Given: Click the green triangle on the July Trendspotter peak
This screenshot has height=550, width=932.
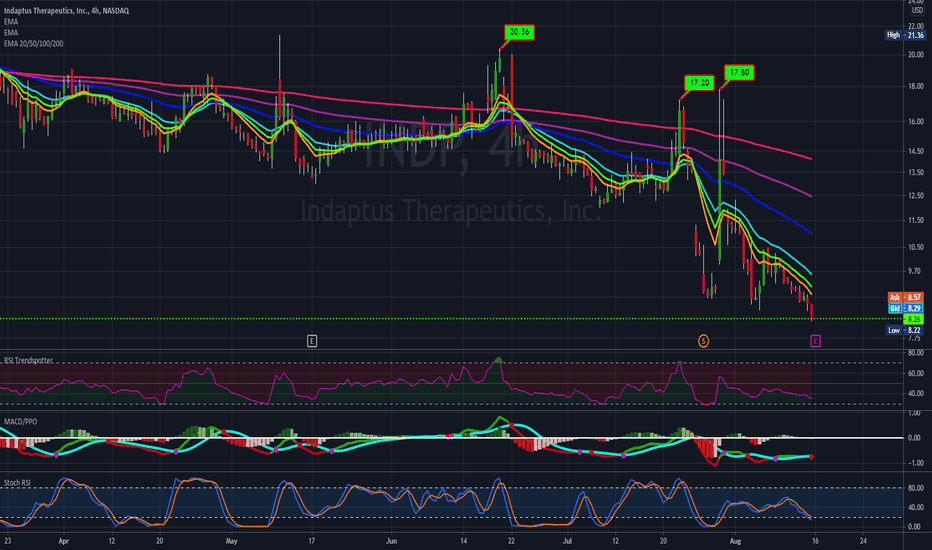Looking at the screenshot, I should click(679, 362).
